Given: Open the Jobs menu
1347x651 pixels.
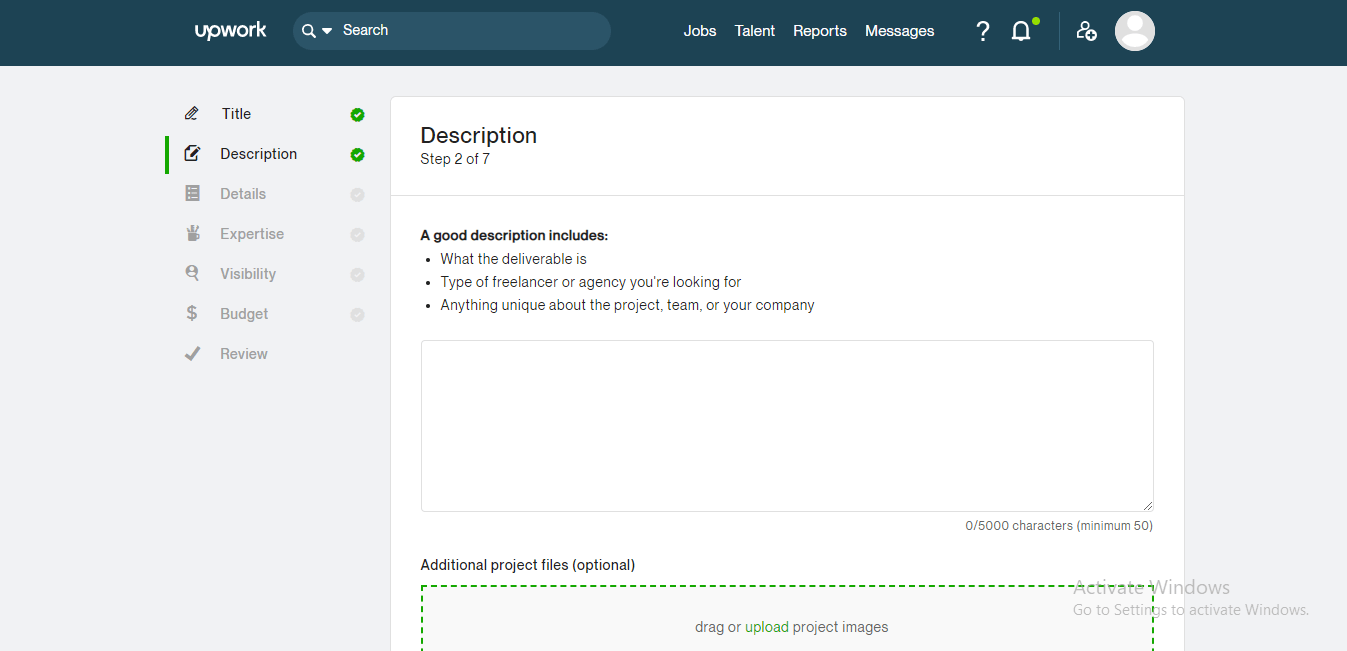Looking at the screenshot, I should click(x=699, y=31).
